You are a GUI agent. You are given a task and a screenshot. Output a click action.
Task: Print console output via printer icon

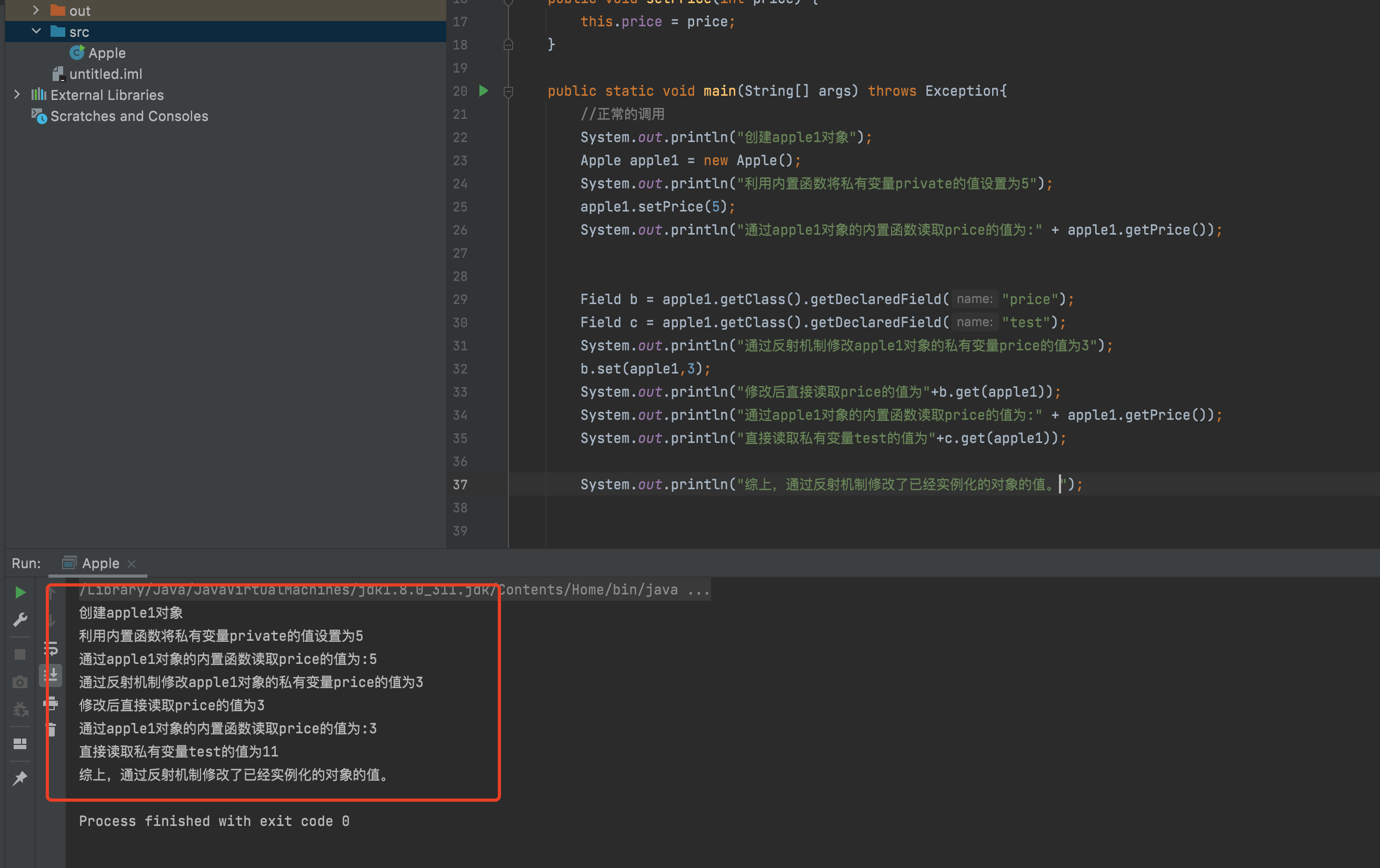coord(51,703)
